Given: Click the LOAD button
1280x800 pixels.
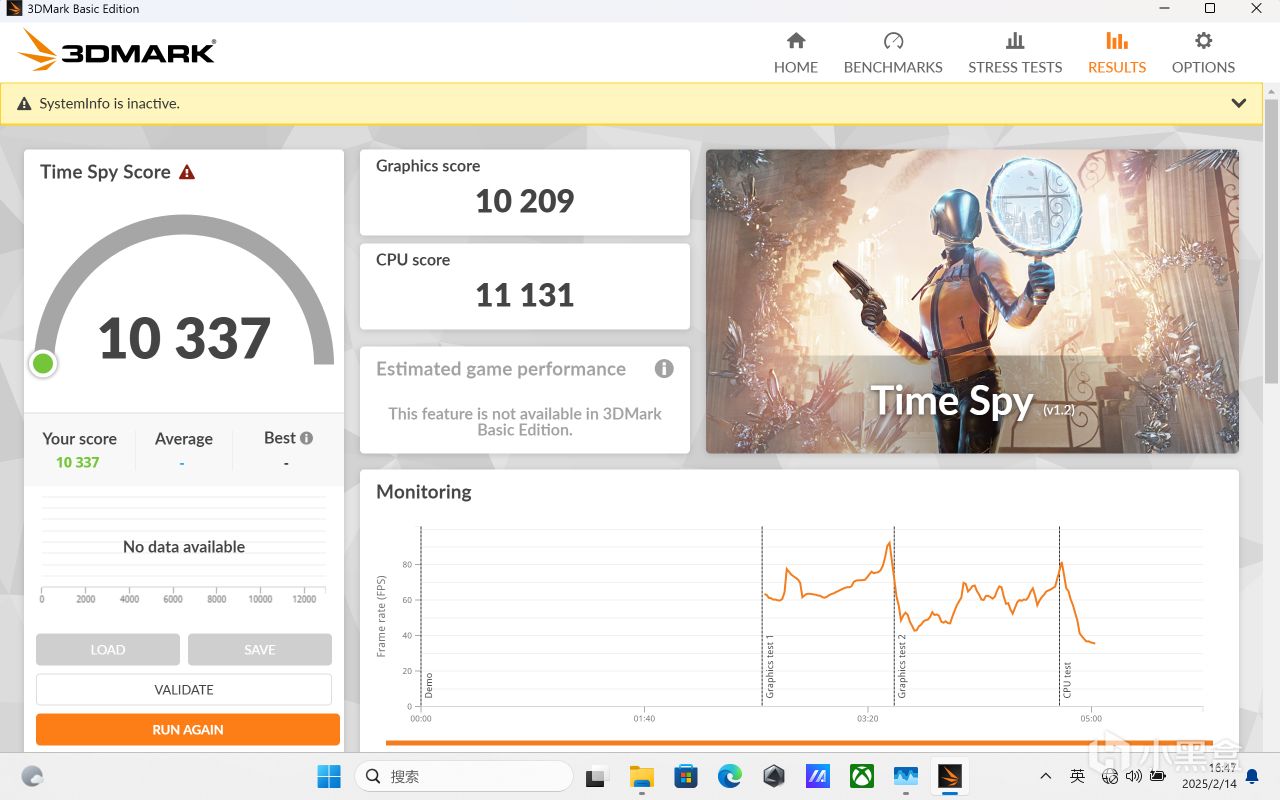Looking at the screenshot, I should [108, 649].
